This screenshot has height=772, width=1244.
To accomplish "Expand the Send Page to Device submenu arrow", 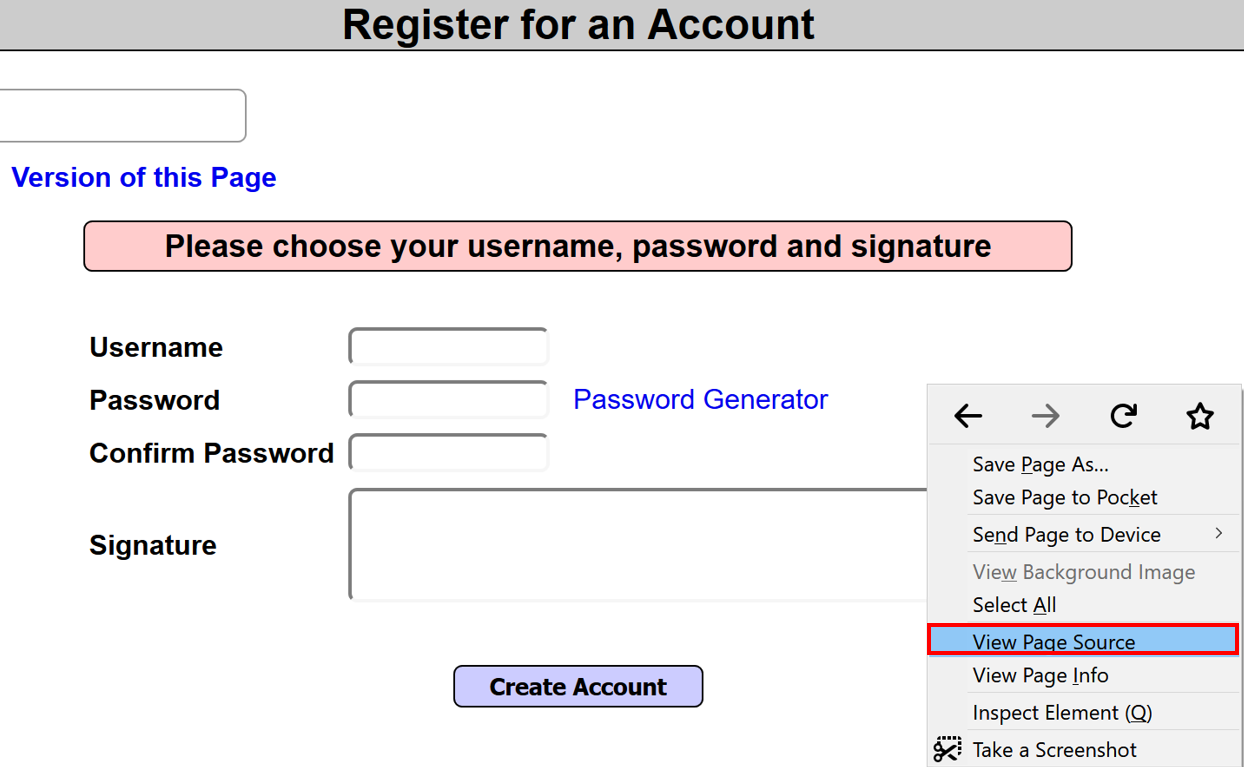I will [x=1218, y=534].
